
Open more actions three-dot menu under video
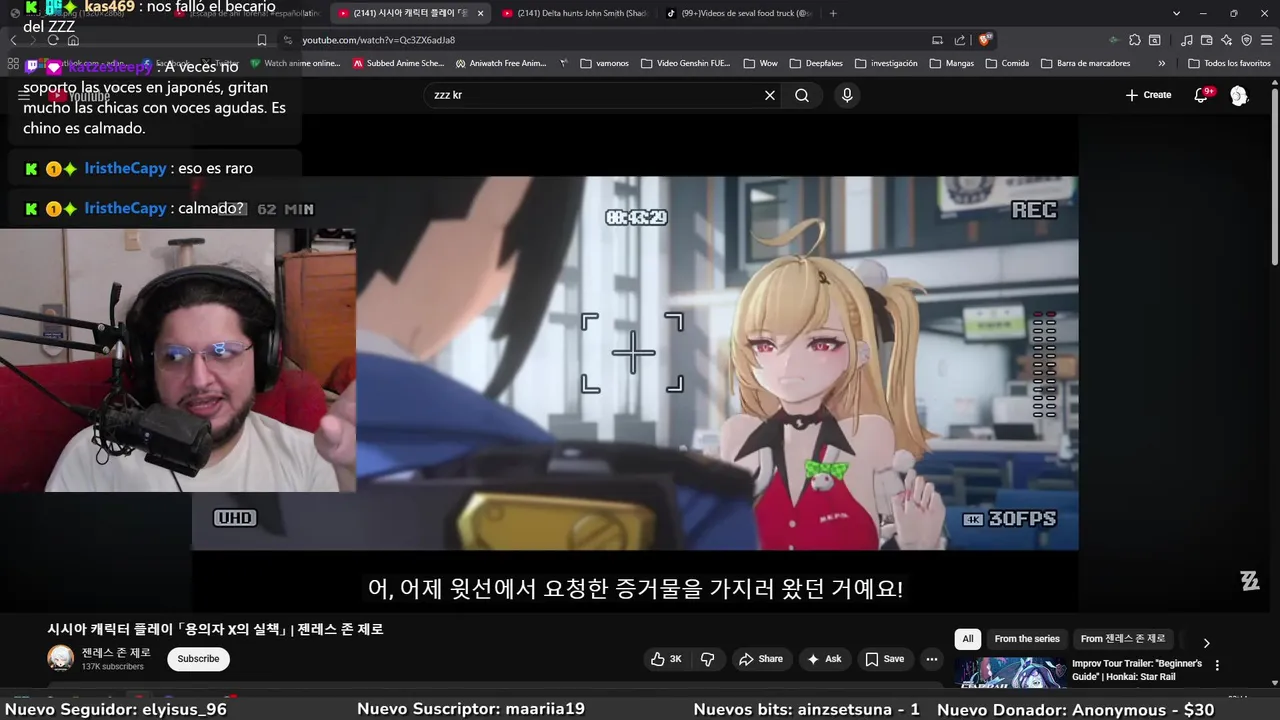[932, 659]
